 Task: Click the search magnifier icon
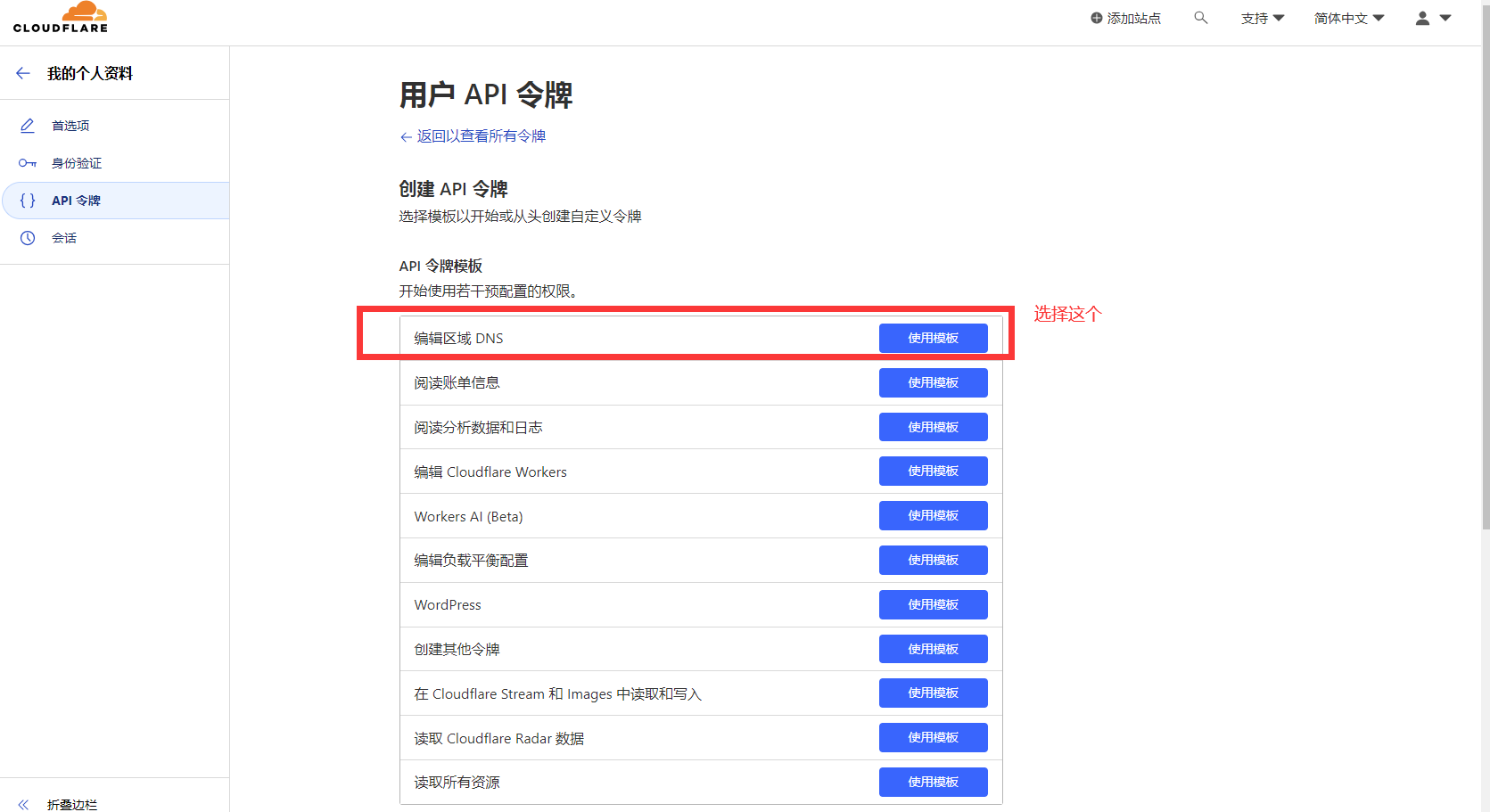click(x=1201, y=18)
